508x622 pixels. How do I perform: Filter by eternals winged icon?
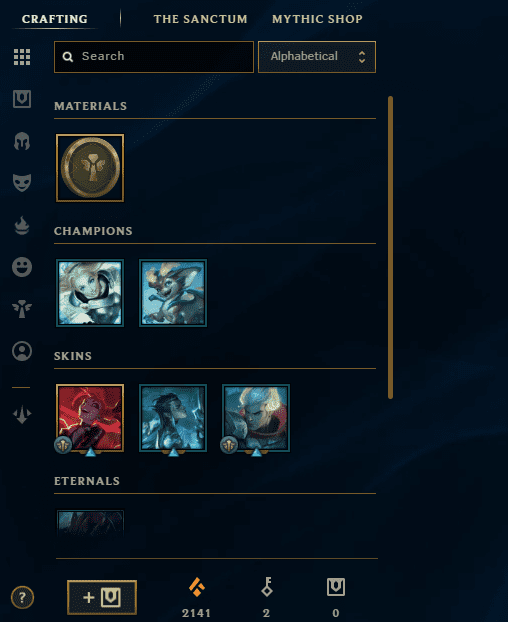[22, 309]
